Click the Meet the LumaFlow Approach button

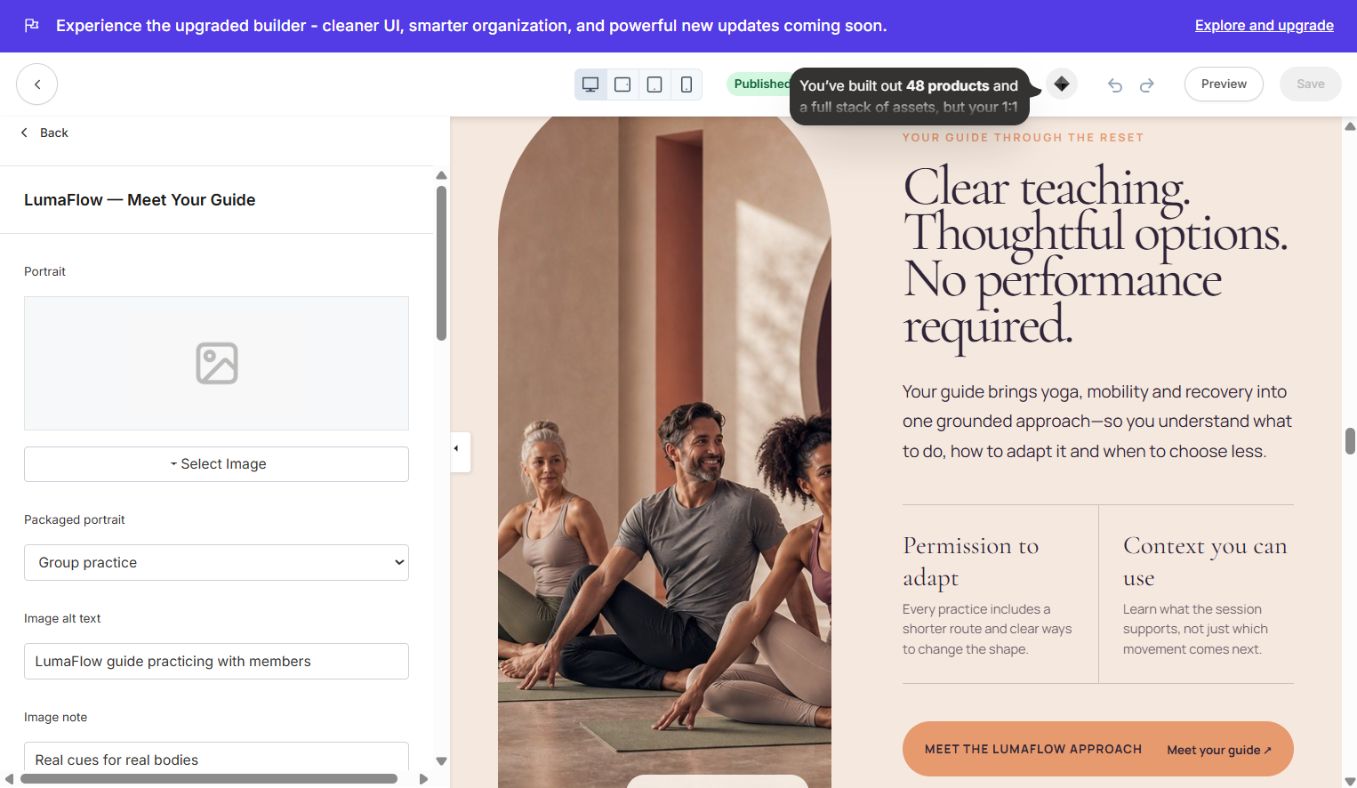coord(1098,749)
